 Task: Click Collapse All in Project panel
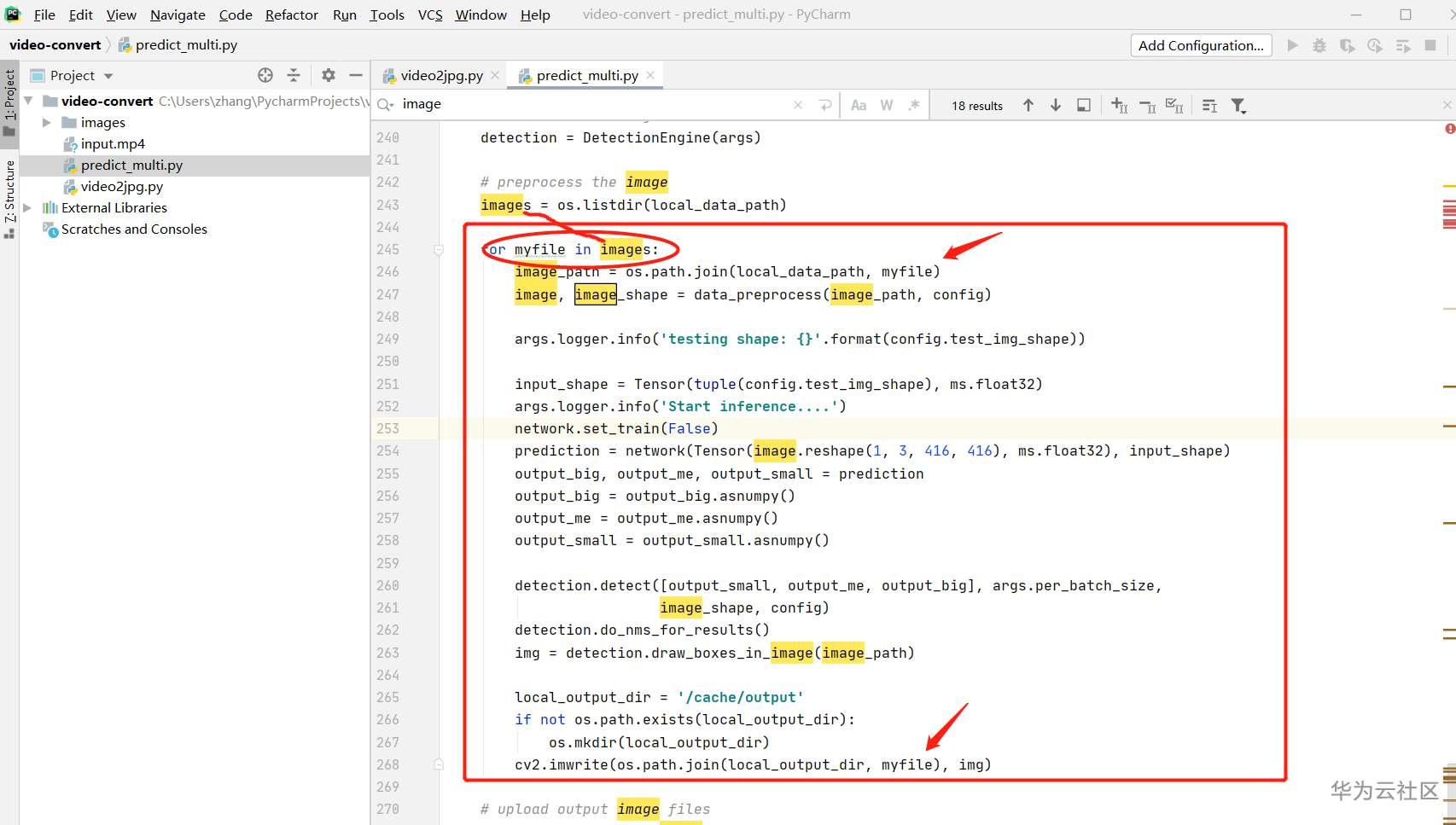(x=294, y=75)
